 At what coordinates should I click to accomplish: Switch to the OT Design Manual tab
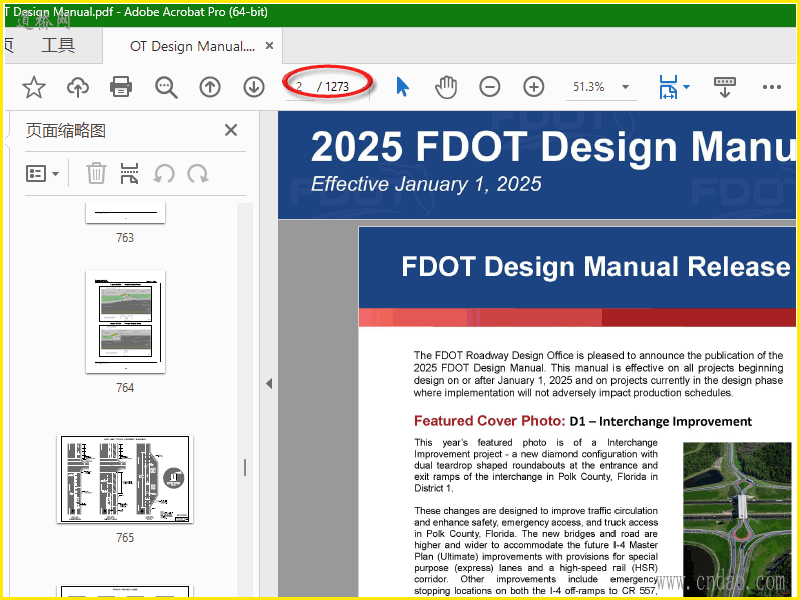click(192, 46)
